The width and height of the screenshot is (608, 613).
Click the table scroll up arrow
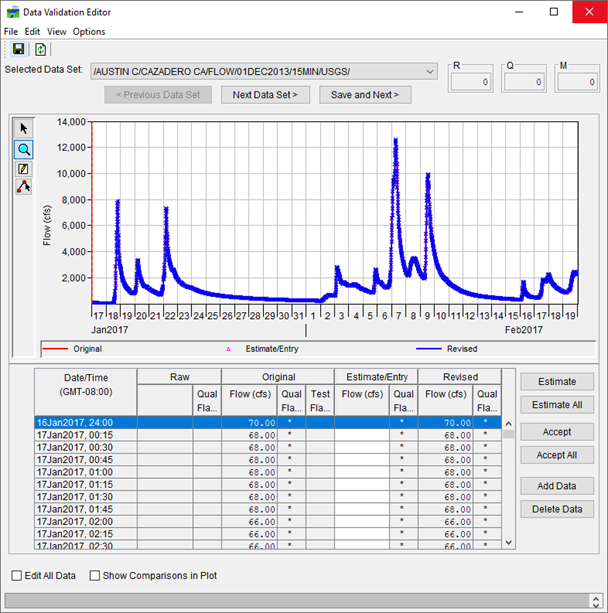coord(508,423)
